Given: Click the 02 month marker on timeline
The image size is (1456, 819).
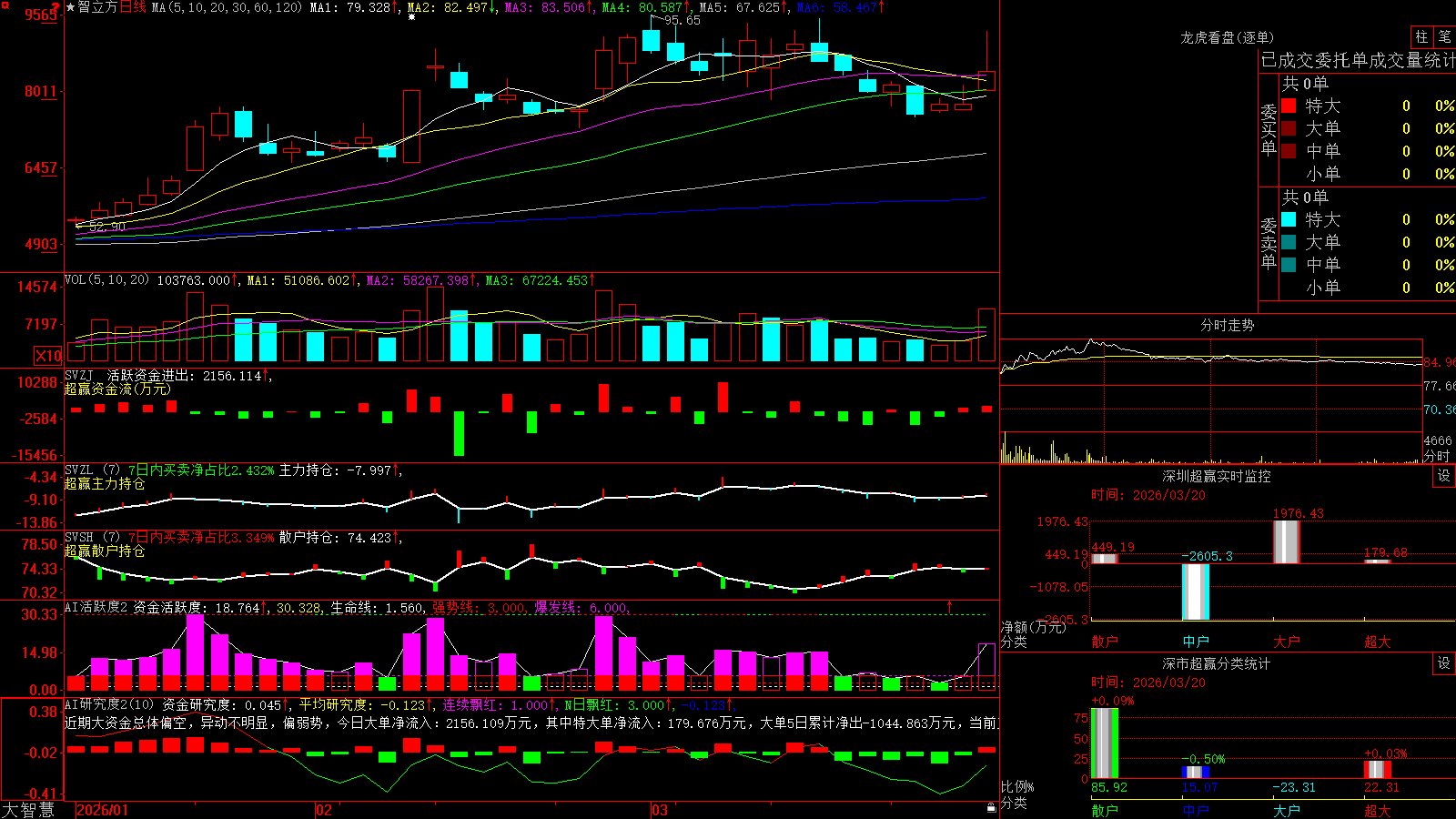Looking at the screenshot, I should click(323, 810).
